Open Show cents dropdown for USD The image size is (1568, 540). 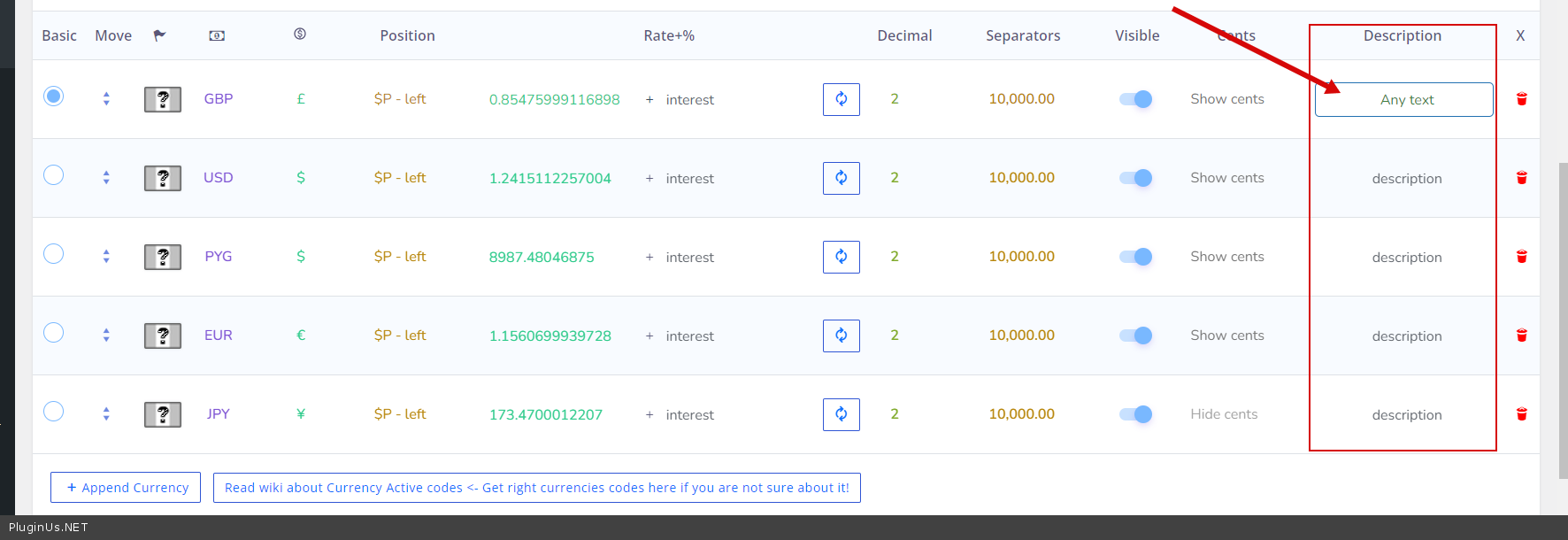[1226, 178]
